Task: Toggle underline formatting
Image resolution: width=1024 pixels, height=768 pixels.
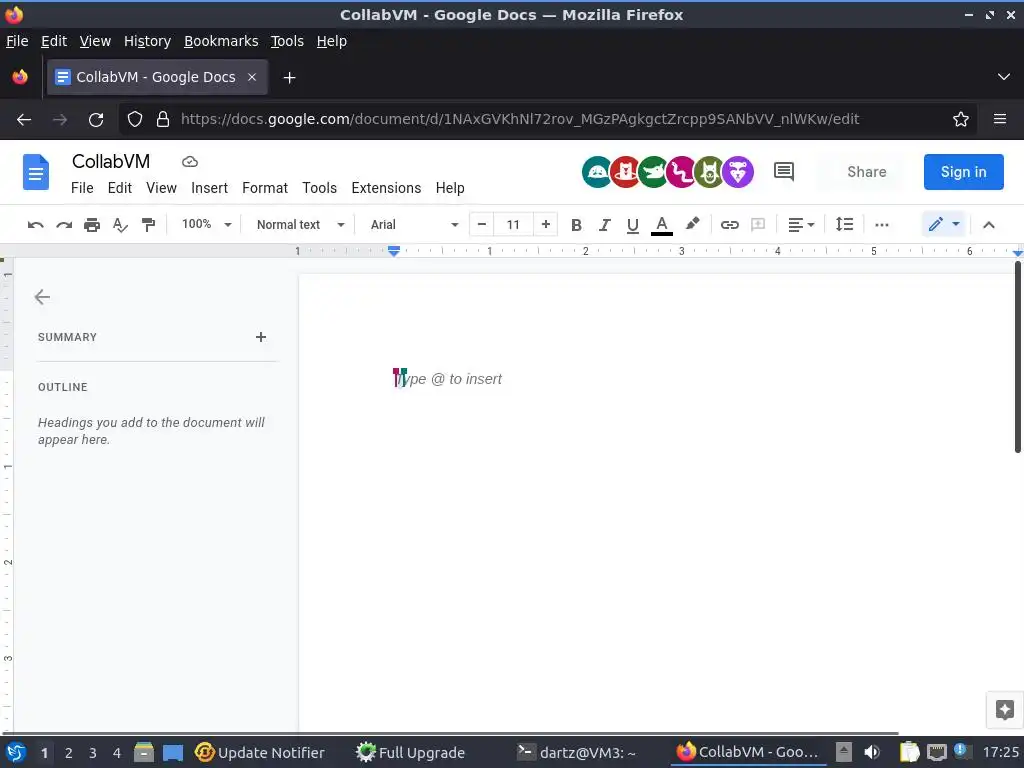Action: pyautogui.click(x=632, y=225)
